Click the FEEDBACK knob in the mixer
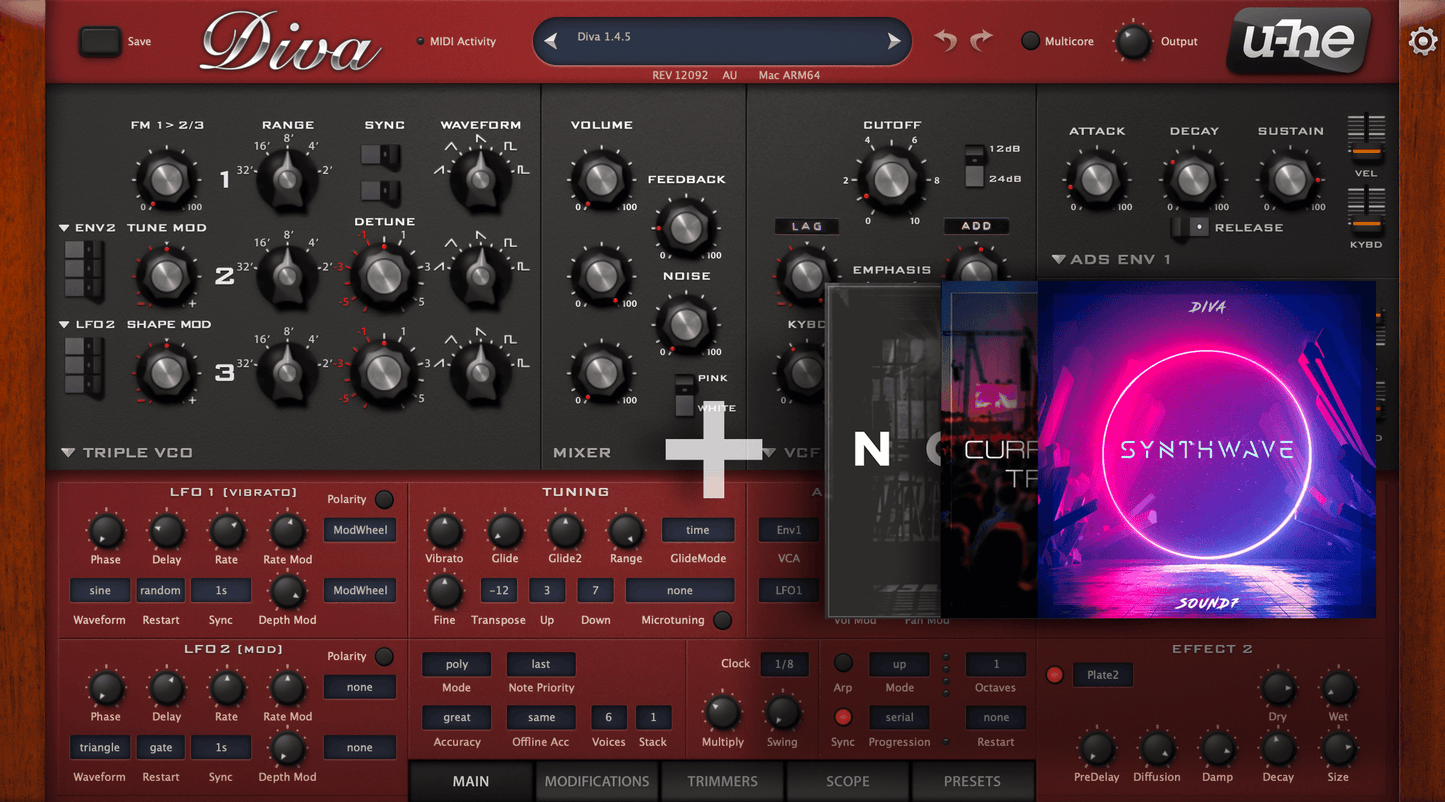Screen dimensions: 1445x802 pos(686,227)
